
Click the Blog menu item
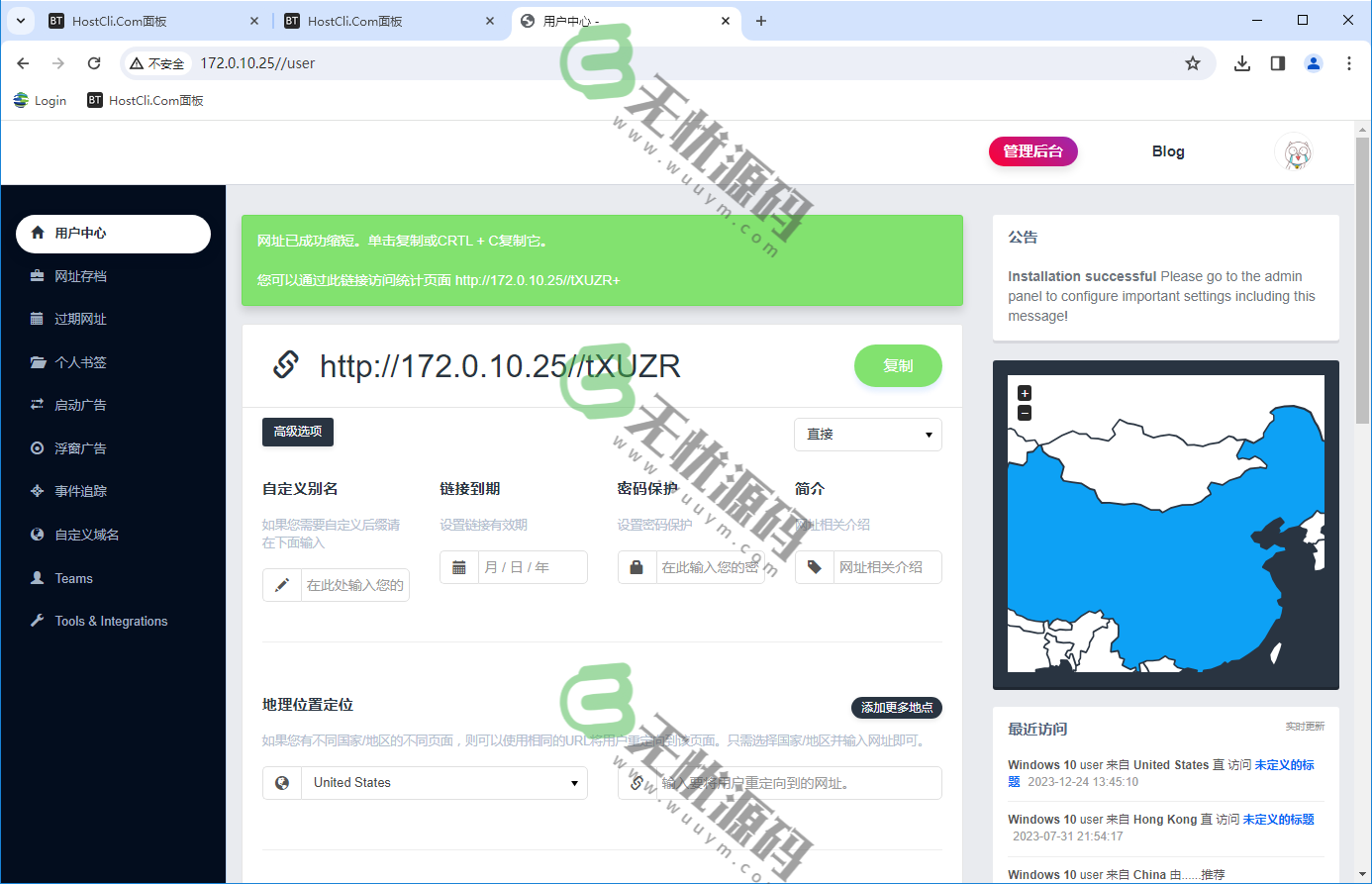tap(1168, 150)
